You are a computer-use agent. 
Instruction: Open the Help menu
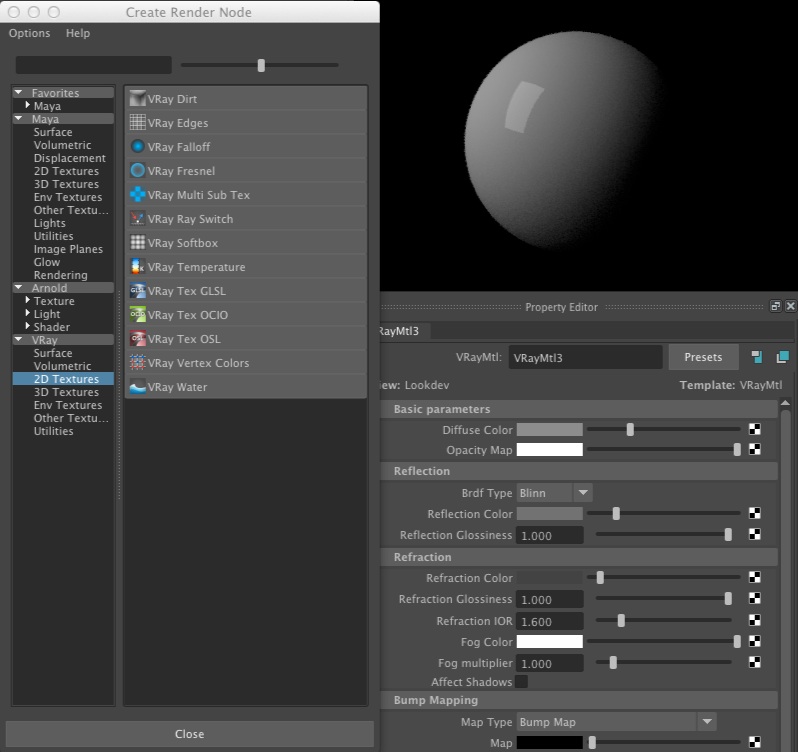click(x=78, y=33)
